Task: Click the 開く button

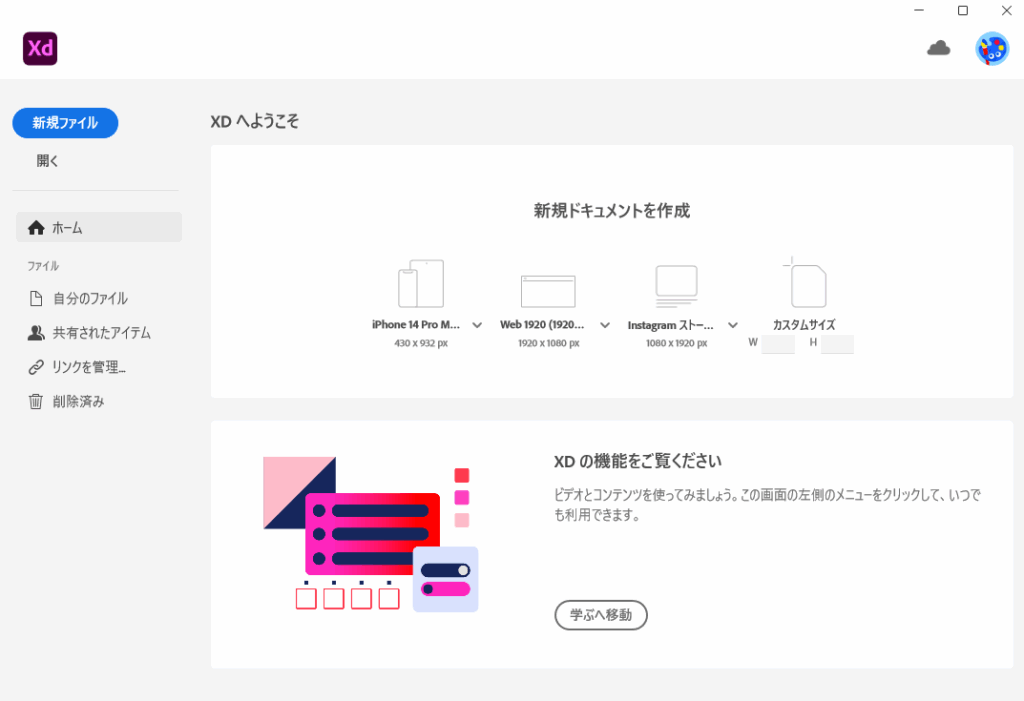Action: (48, 160)
